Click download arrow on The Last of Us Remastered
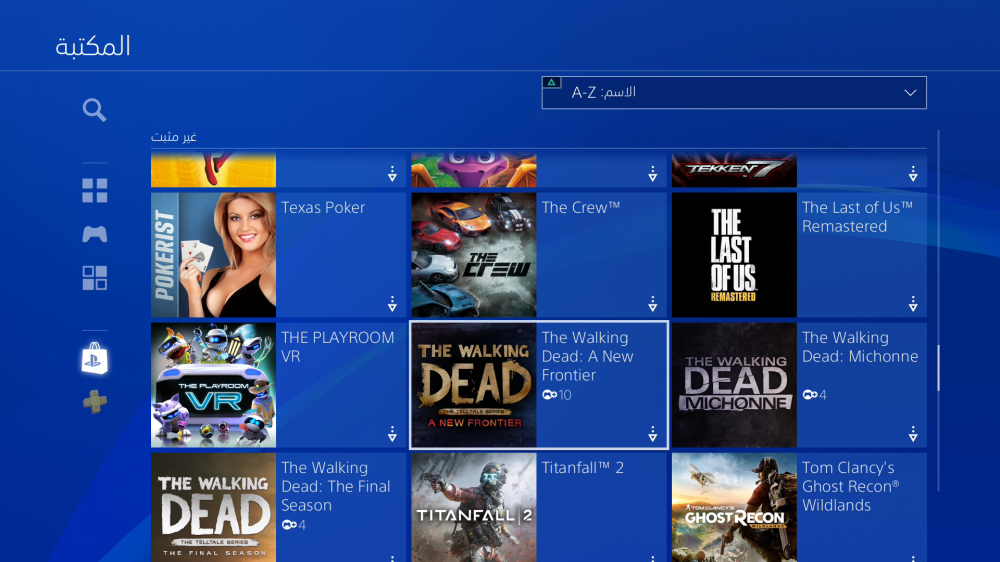Viewport: 1000px width, 562px height. (x=913, y=304)
